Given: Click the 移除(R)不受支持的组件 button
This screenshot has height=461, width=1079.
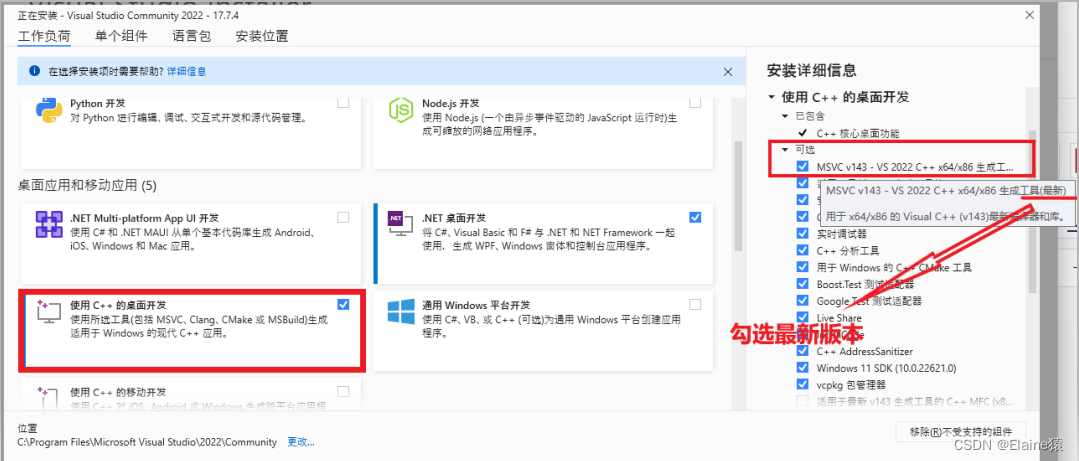Looking at the screenshot, I should pyautogui.click(x=961, y=431).
